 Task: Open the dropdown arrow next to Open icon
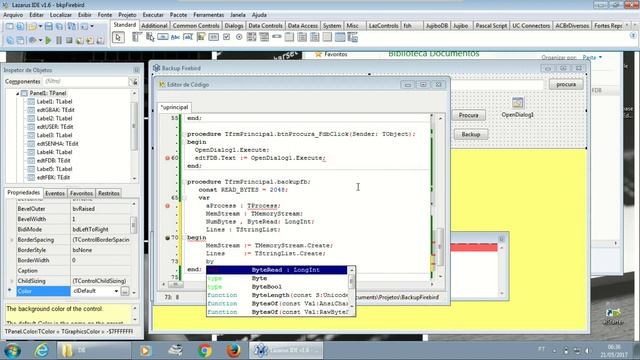[x=40, y=27]
